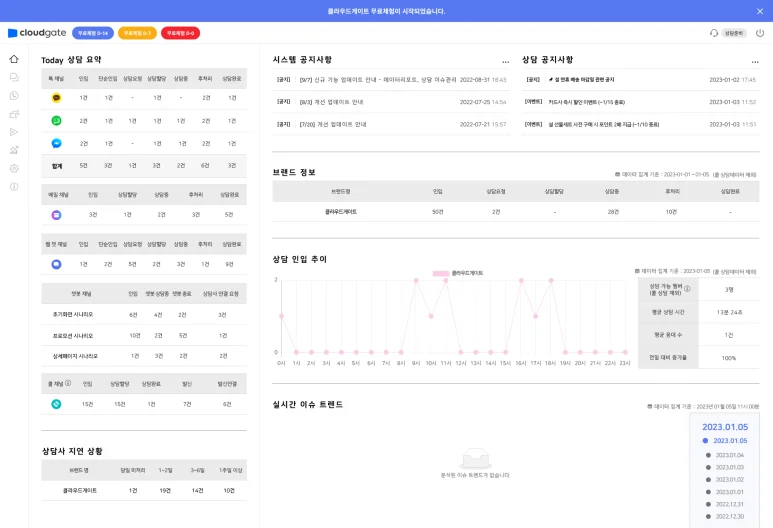Screen dimensions: 773x528
Task: Open the settings gear icon in the sidebar
Action: click(x=14, y=168)
